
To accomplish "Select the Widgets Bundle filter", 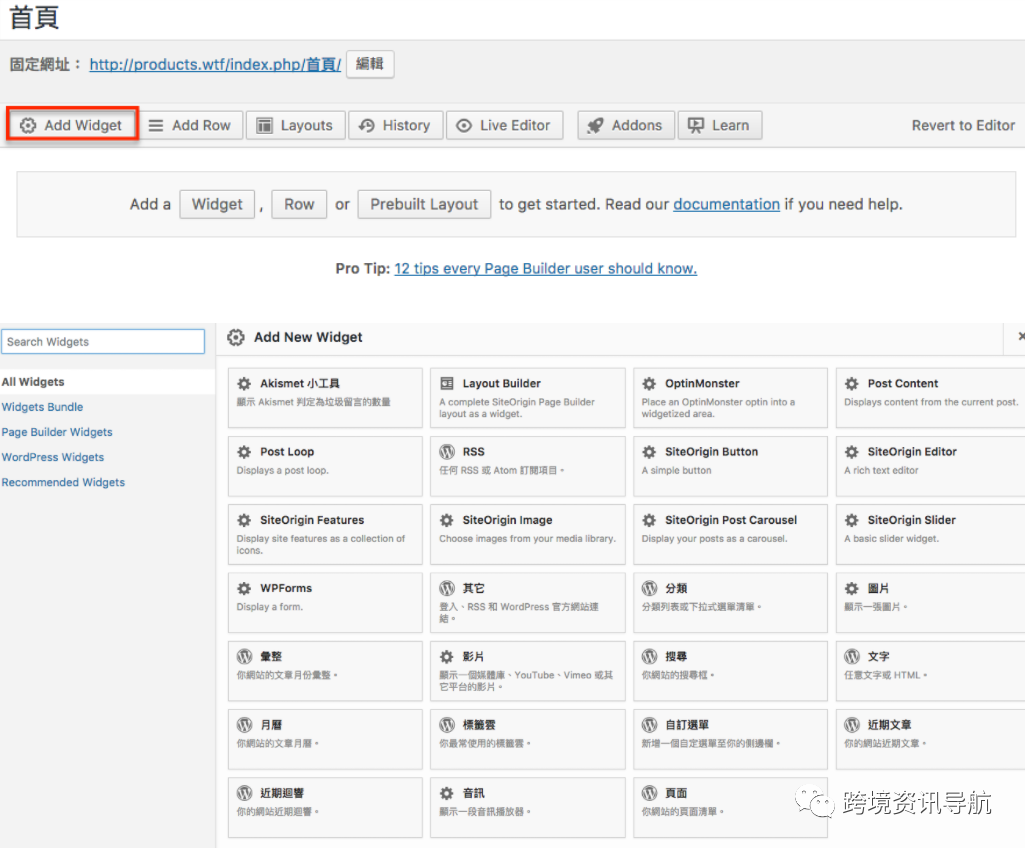I will 42,407.
